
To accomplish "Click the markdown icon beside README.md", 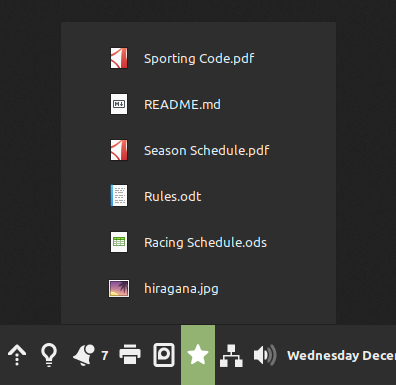I will point(119,104).
